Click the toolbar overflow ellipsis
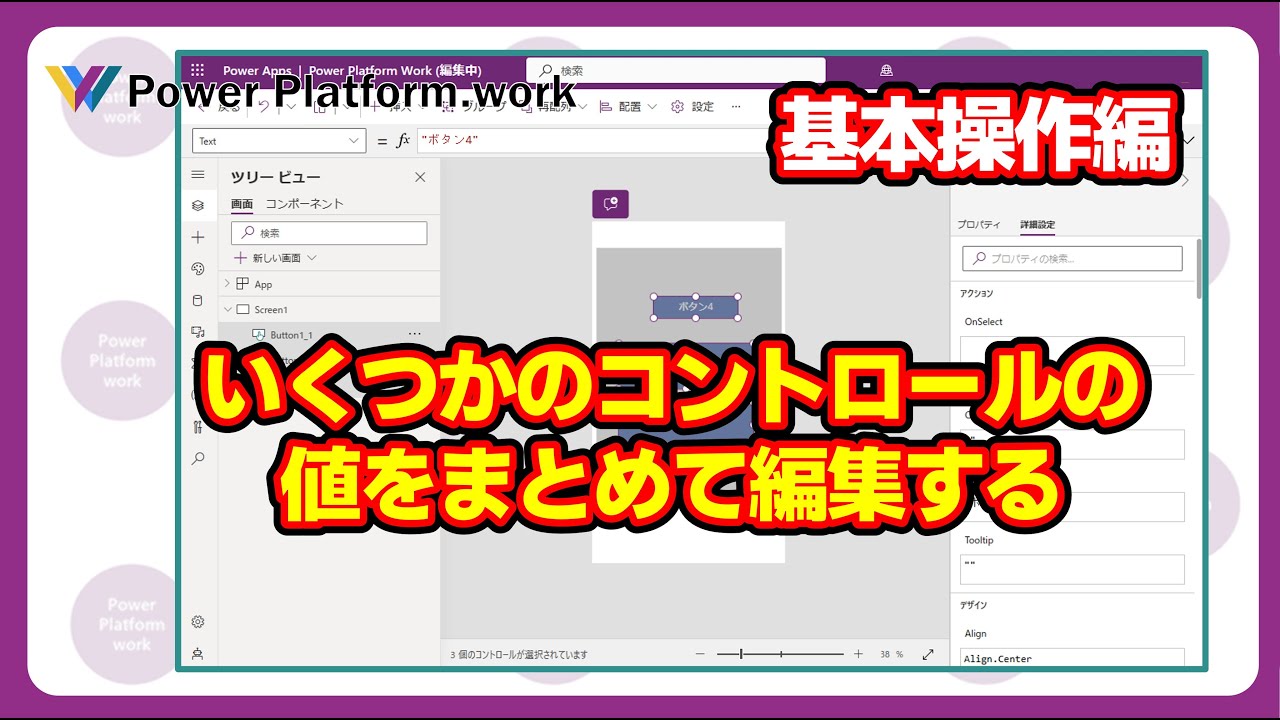1280x720 pixels. pyautogui.click(x=737, y=107)
